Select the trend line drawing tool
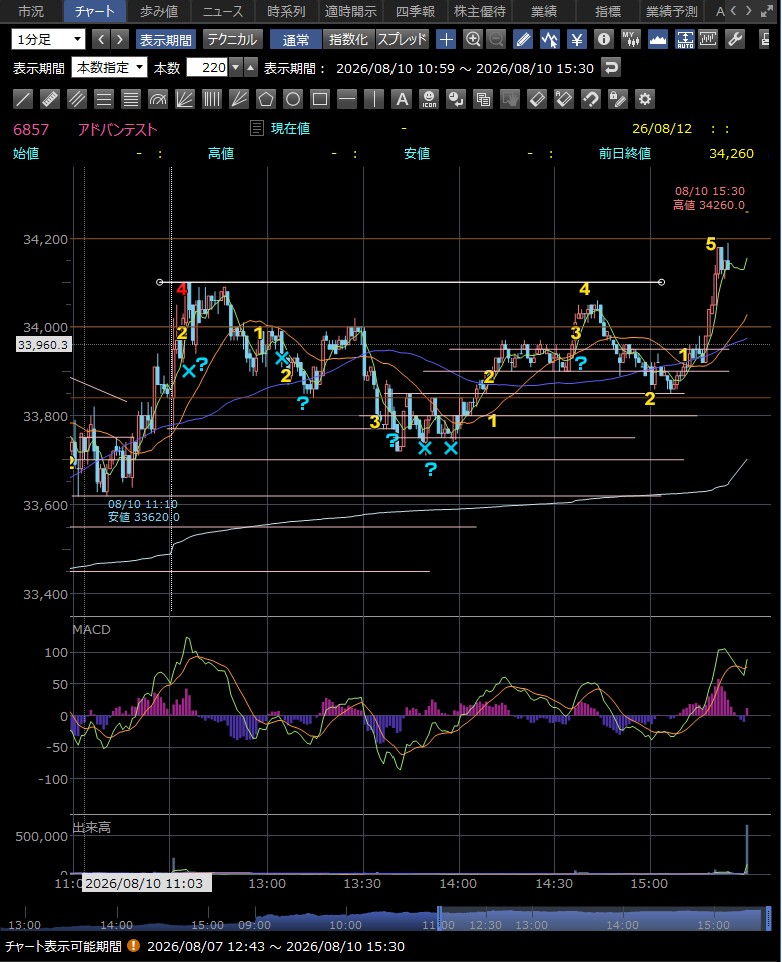Image resolution: width=782 pixels, height=962 pixels. tap(23, 99)
